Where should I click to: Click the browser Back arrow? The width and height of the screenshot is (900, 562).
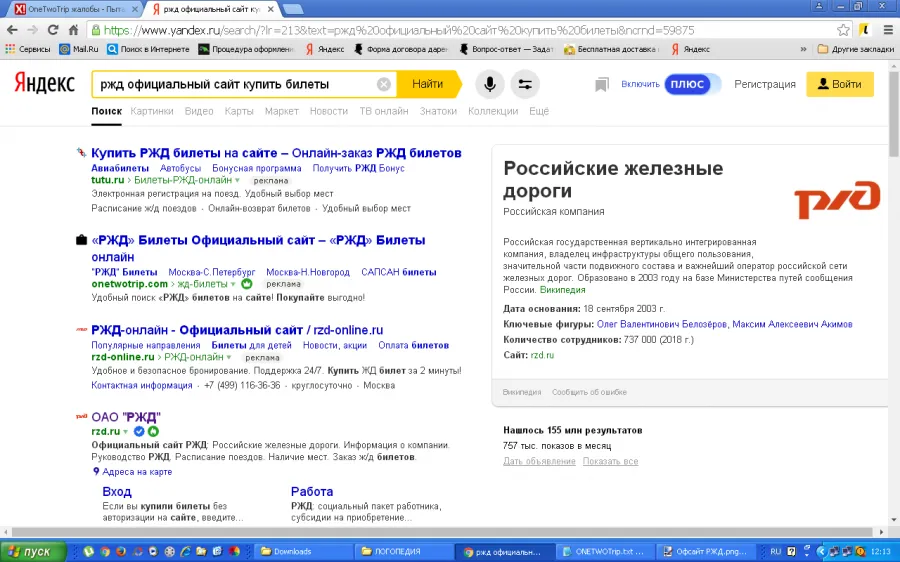tap(13, 30)
